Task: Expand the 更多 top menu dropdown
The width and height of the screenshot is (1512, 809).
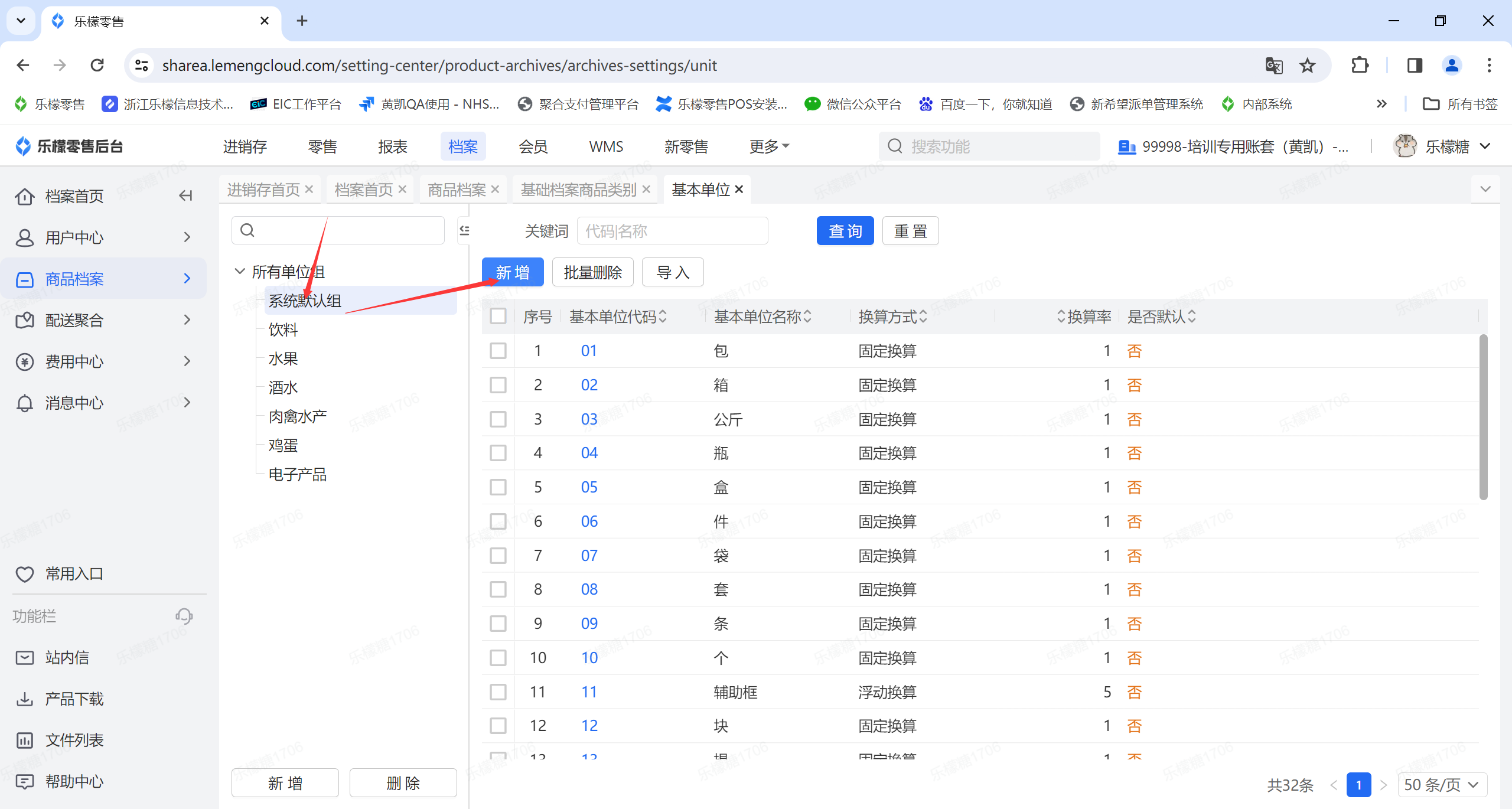Action: click(769, 146)
